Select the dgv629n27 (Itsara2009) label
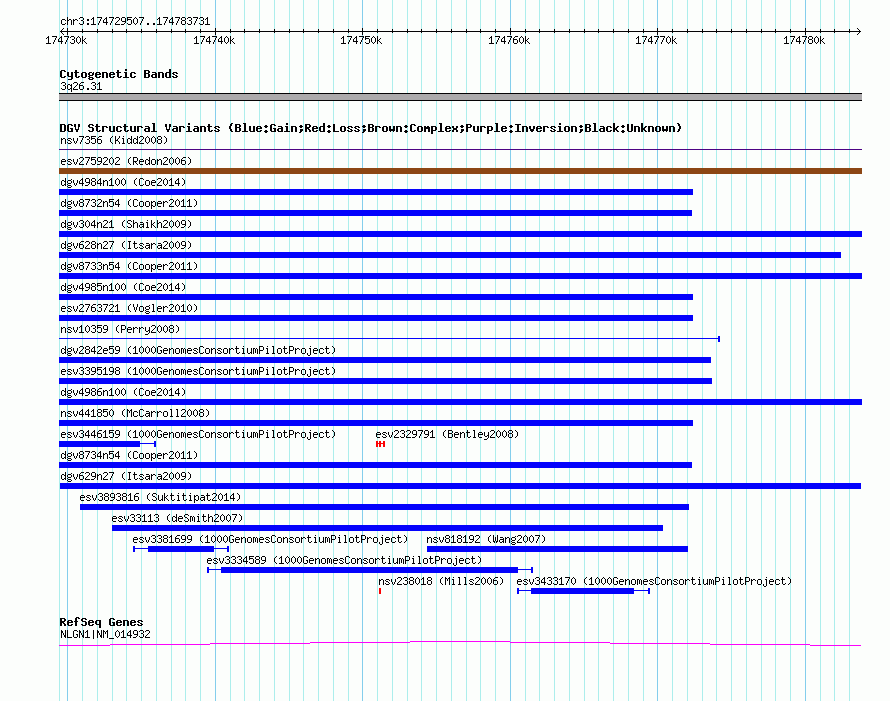 point(126,476)
